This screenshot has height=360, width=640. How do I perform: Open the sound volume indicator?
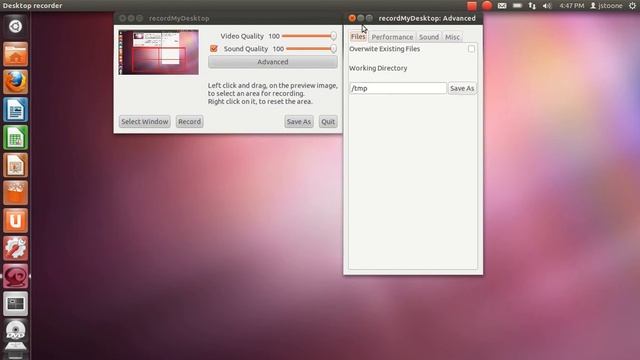[x=547, y=6]
